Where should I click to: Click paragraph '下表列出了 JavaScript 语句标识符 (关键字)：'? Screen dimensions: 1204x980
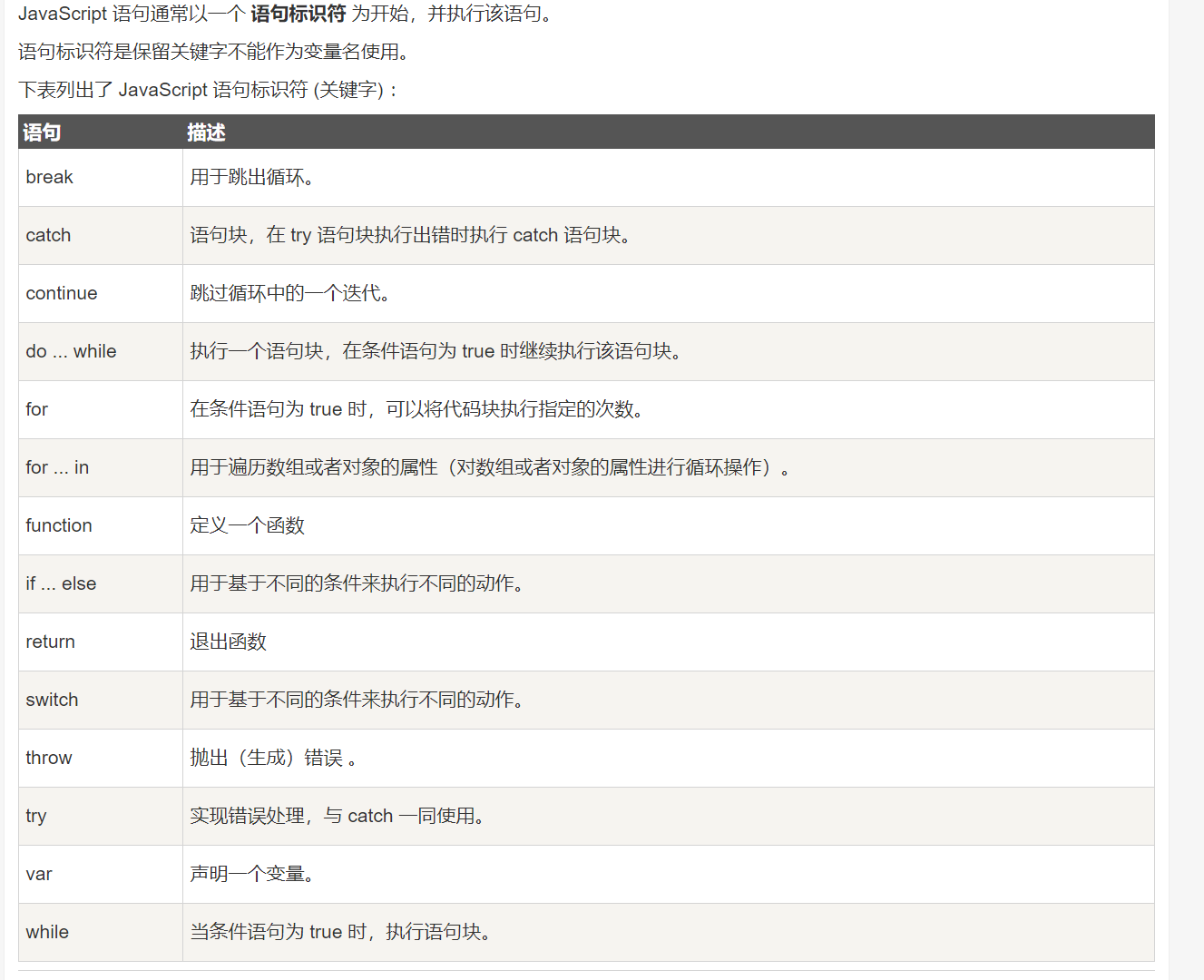tap(208, 90)
